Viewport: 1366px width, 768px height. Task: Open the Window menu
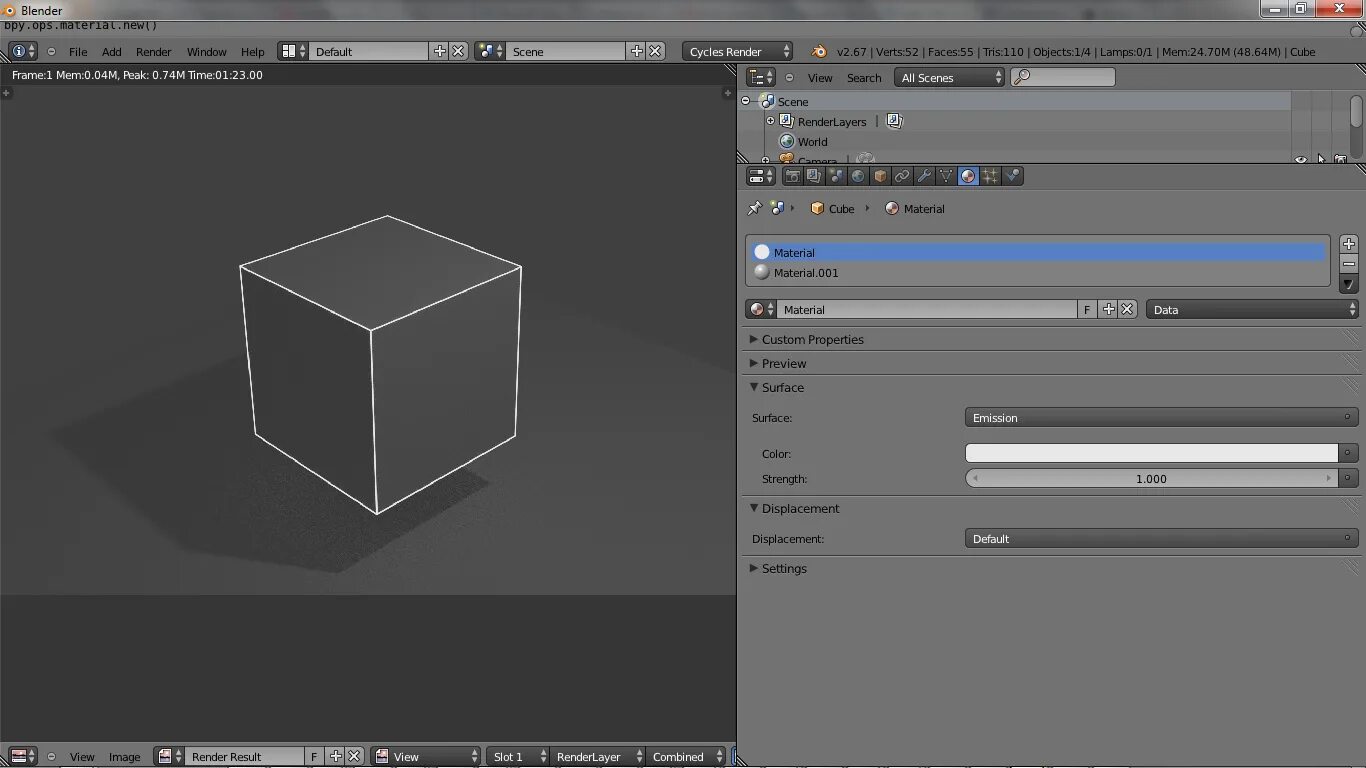207,52
